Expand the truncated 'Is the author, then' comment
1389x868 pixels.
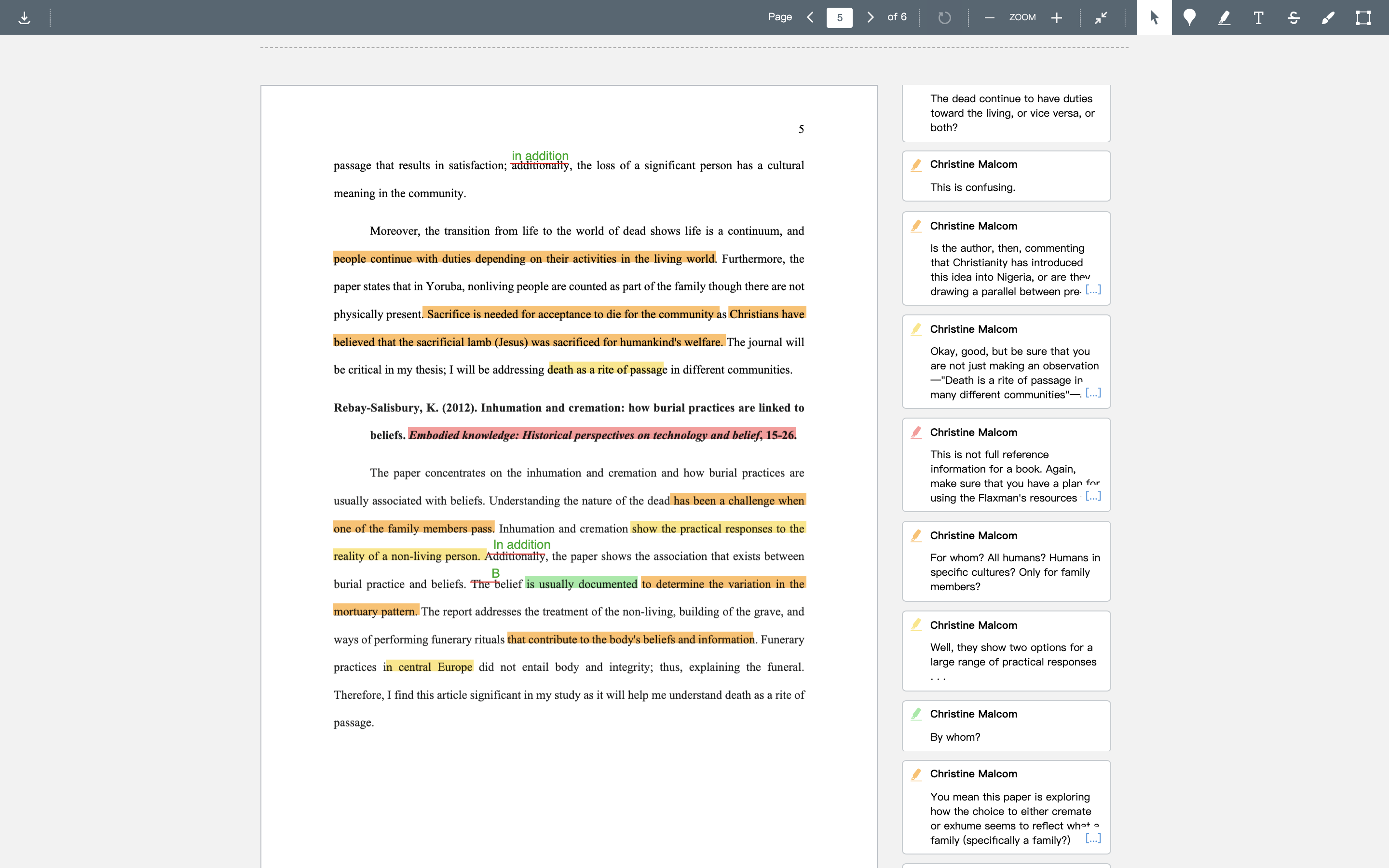click(x=1093, y=290)
